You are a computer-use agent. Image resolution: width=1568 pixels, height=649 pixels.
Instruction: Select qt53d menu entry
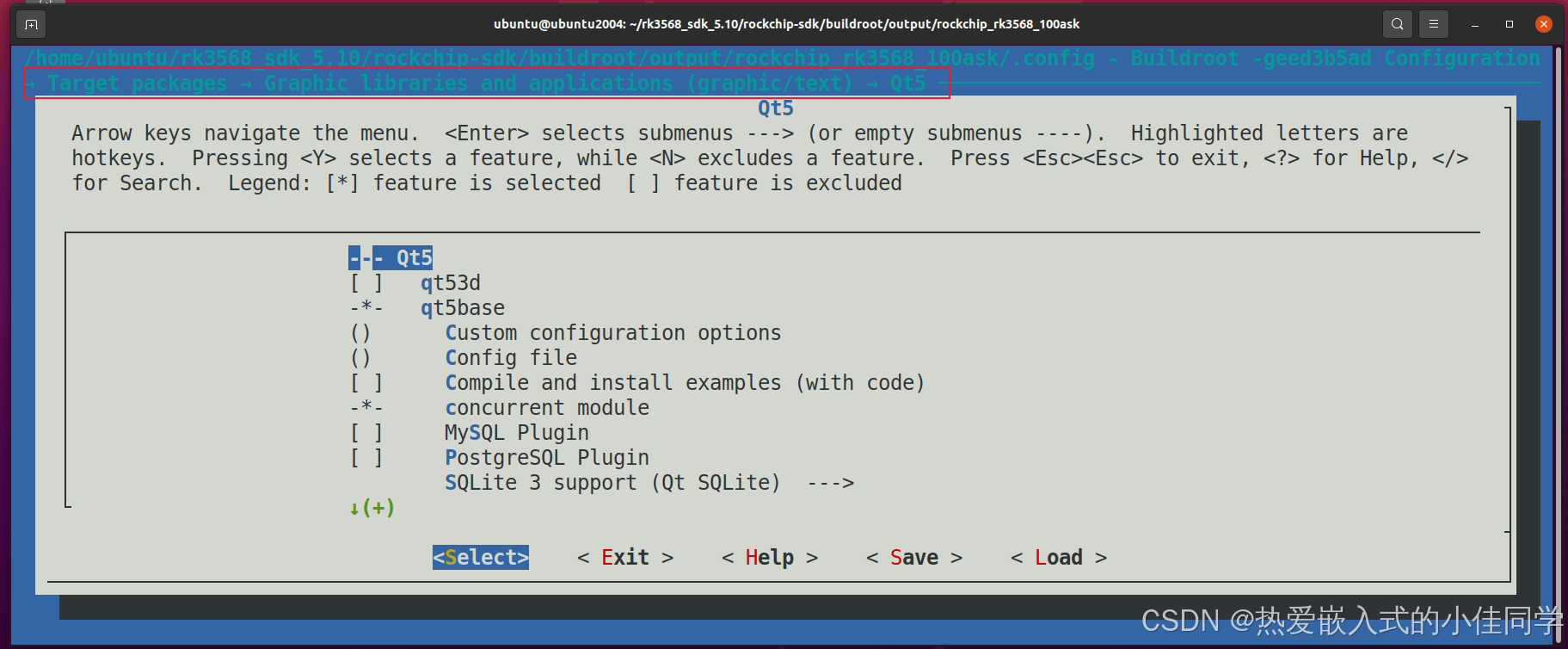(451, 283)
